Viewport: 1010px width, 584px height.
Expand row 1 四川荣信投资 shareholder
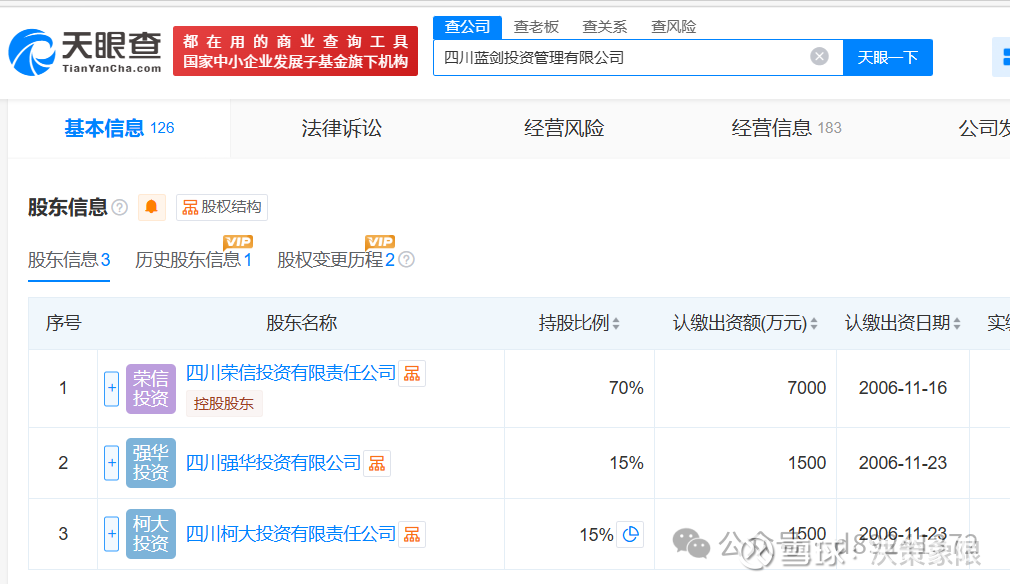[x=111, y=388]
